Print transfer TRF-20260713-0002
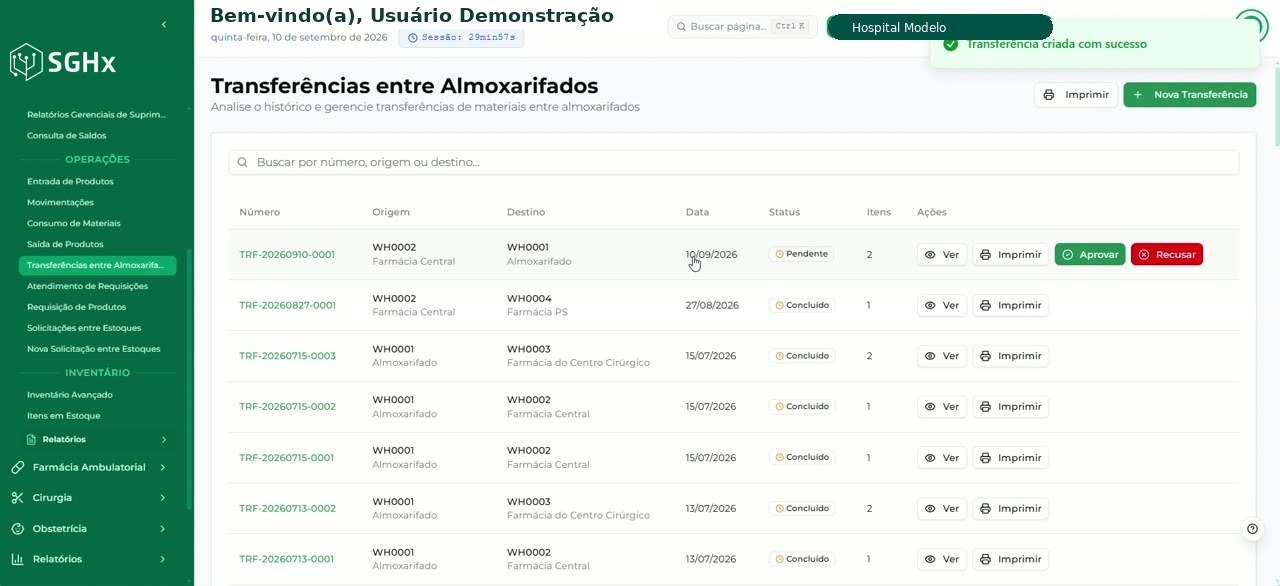This screenshot has height=586, width=1280. pos(1011,509)
